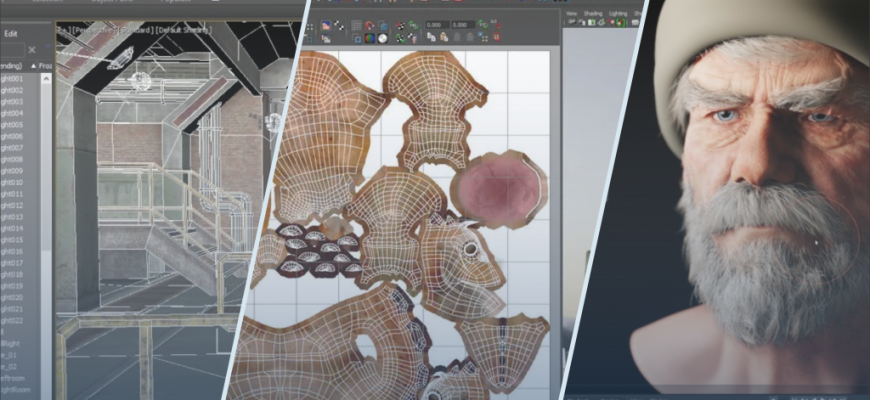Click the copy UVs icon
870x400 pixels.
431,37
